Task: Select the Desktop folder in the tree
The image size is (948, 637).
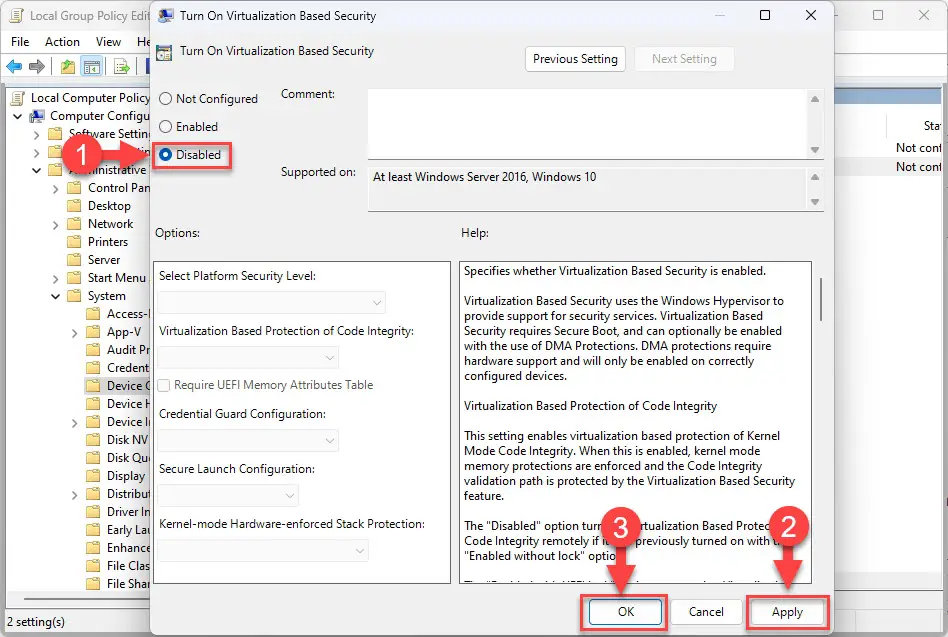Action: click(109, 206)
